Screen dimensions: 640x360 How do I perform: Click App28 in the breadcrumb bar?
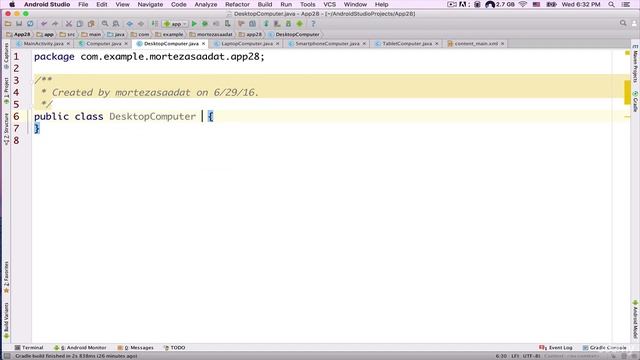coord(18,35)
